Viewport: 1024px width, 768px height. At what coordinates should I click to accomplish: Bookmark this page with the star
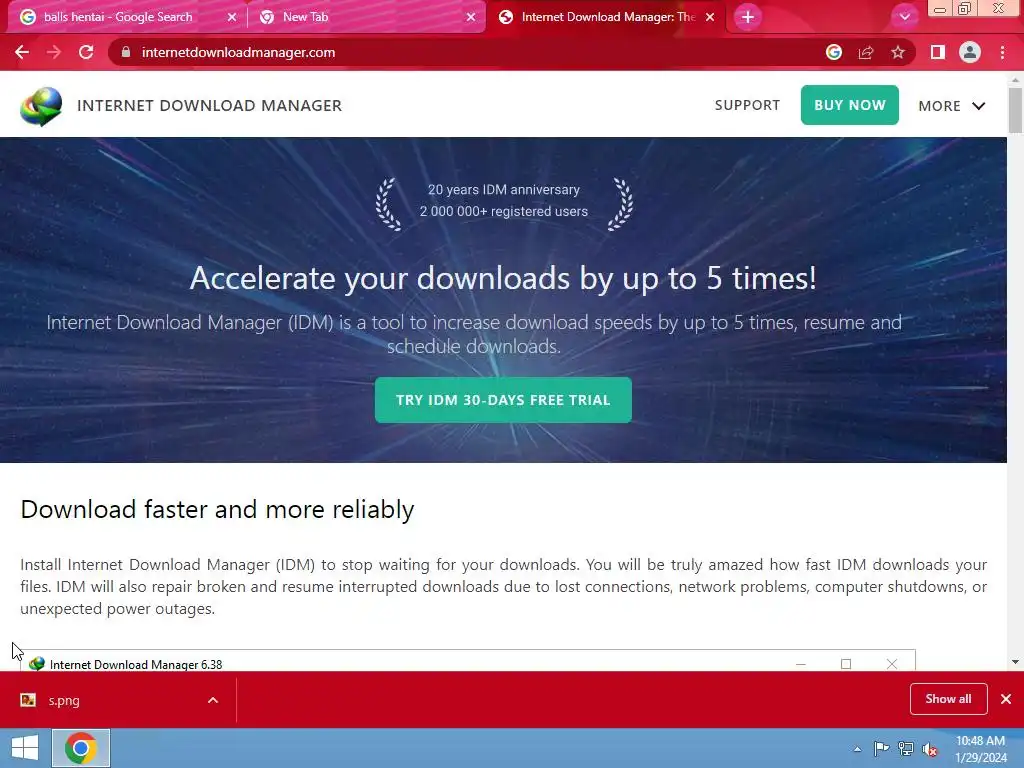coord(898,52)
